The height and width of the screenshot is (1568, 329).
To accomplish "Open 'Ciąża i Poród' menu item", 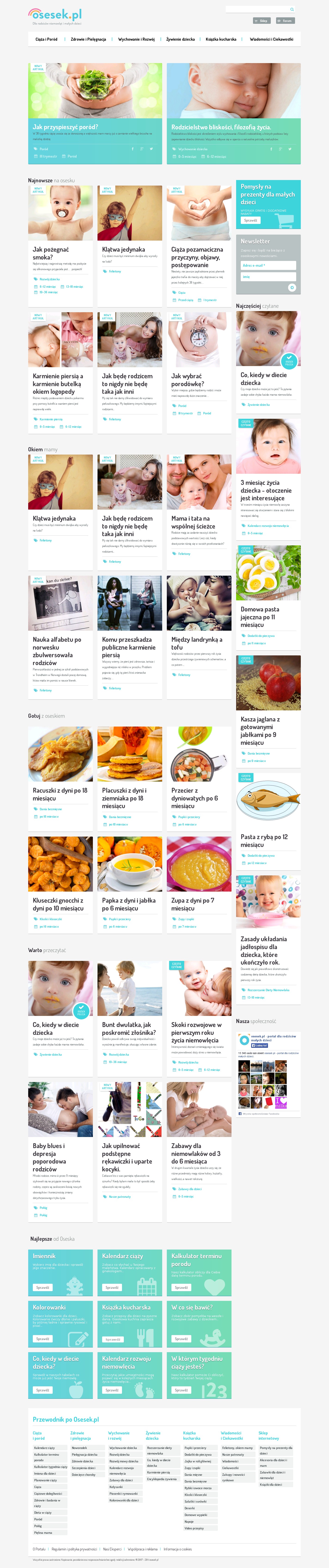I will [x=46, y=39].
